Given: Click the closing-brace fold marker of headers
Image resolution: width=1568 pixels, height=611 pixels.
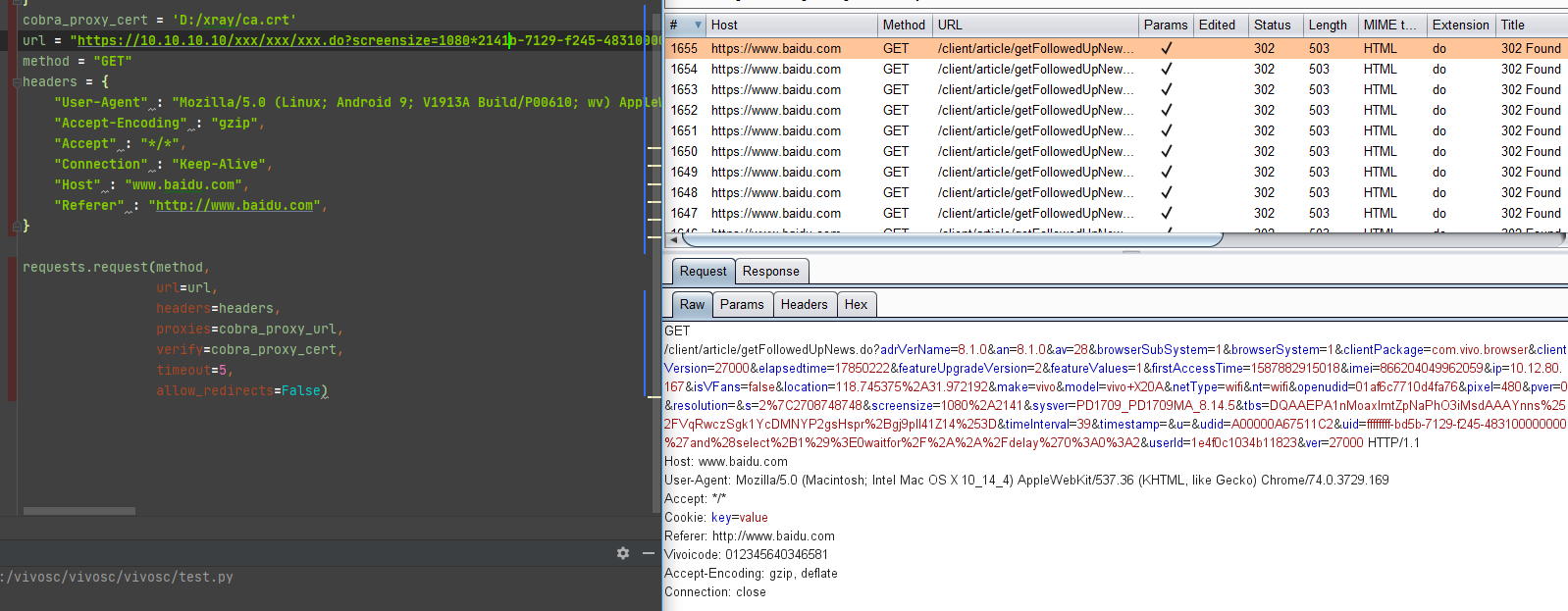Looking at the screenshot, I should (x=15, y=227).
